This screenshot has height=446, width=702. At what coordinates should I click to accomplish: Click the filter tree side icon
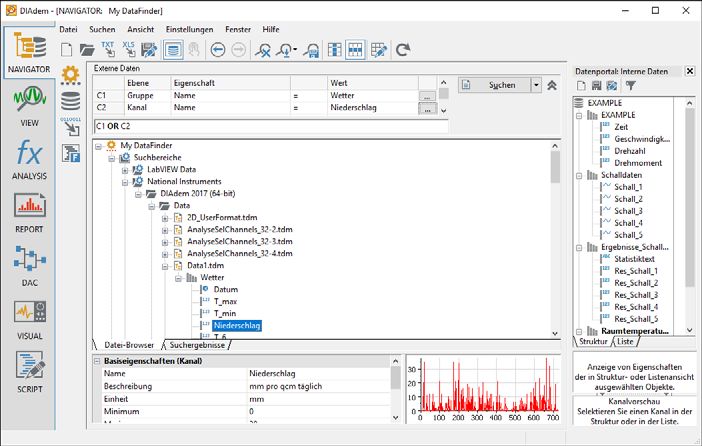coord(71,153)
